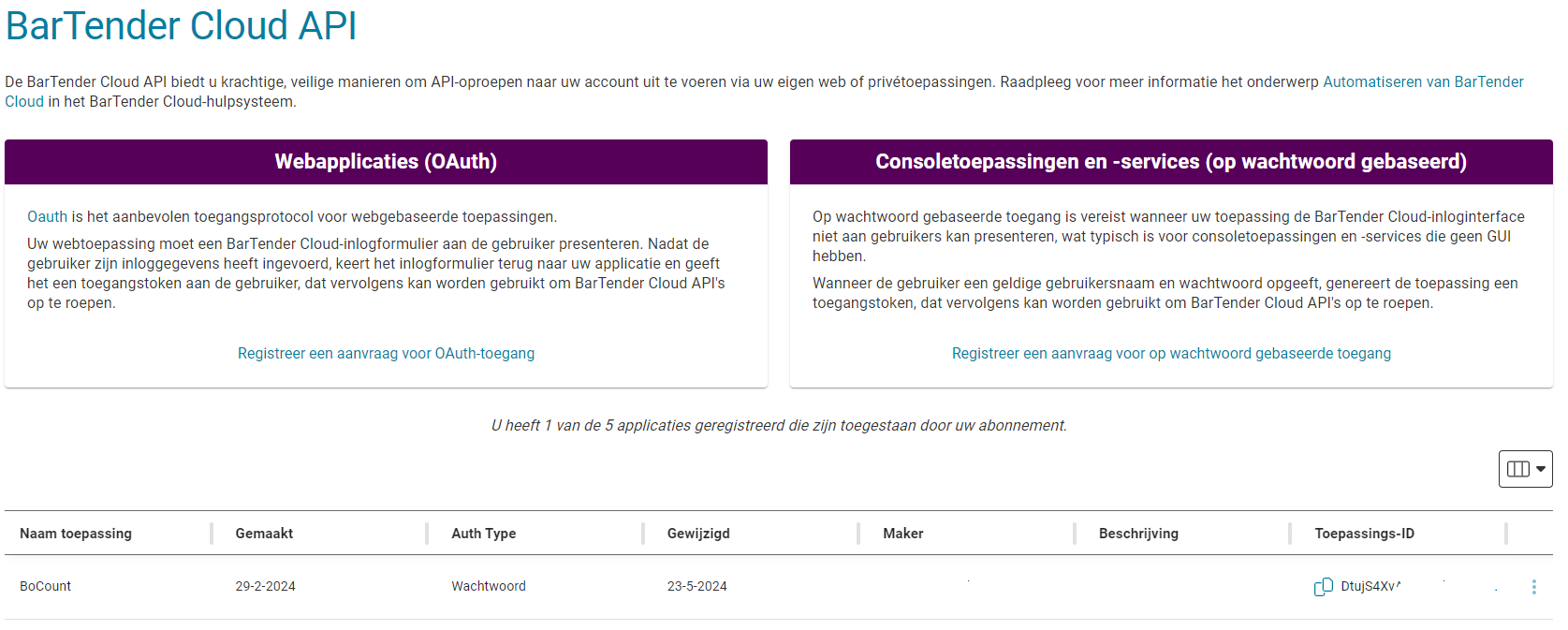Click Registreer een aanvraag voor OAuth-toegang
Viewport: 1568px width, 630px height.
(x=386, y=354)
